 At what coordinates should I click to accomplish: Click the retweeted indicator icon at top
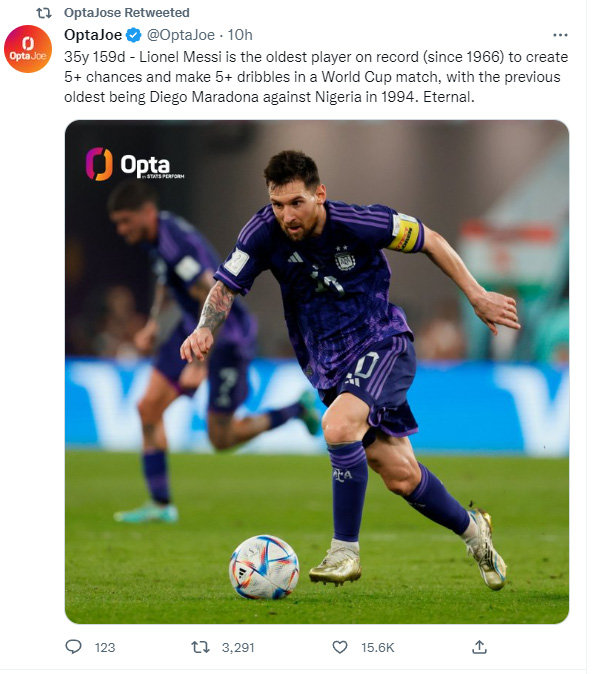coord(44,13)
